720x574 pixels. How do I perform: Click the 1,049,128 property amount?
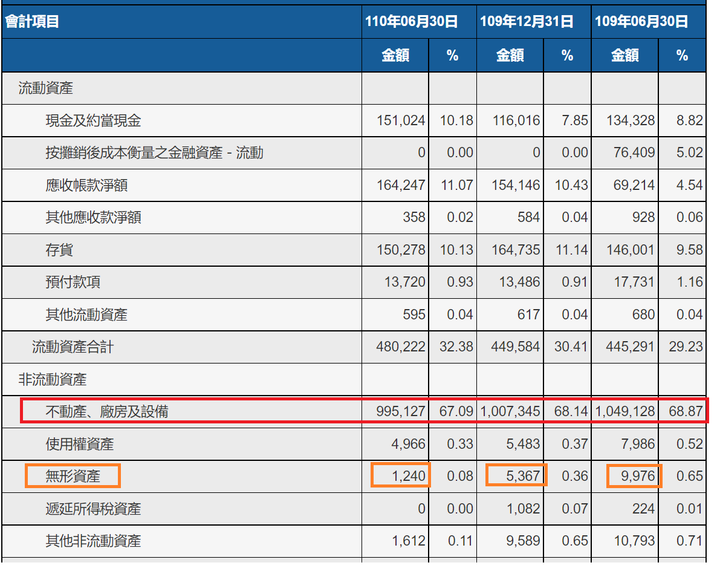point(625,411)
